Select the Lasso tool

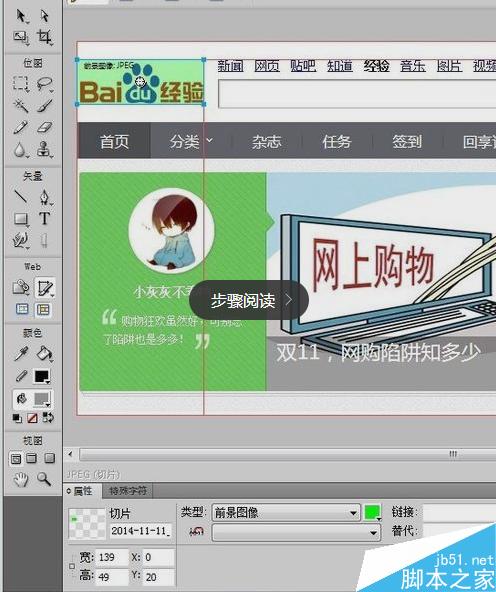point(45,84)
